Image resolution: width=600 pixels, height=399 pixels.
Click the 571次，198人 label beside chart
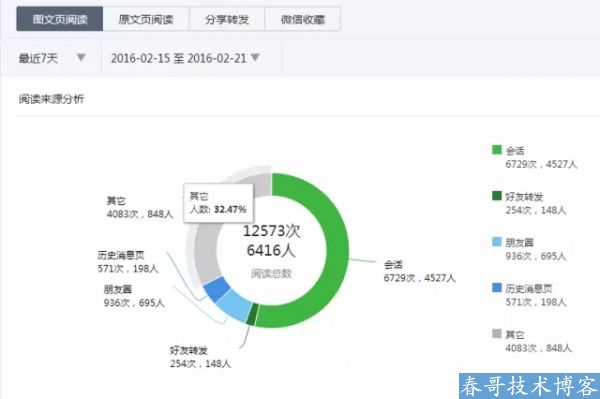[x=128, y=269]
